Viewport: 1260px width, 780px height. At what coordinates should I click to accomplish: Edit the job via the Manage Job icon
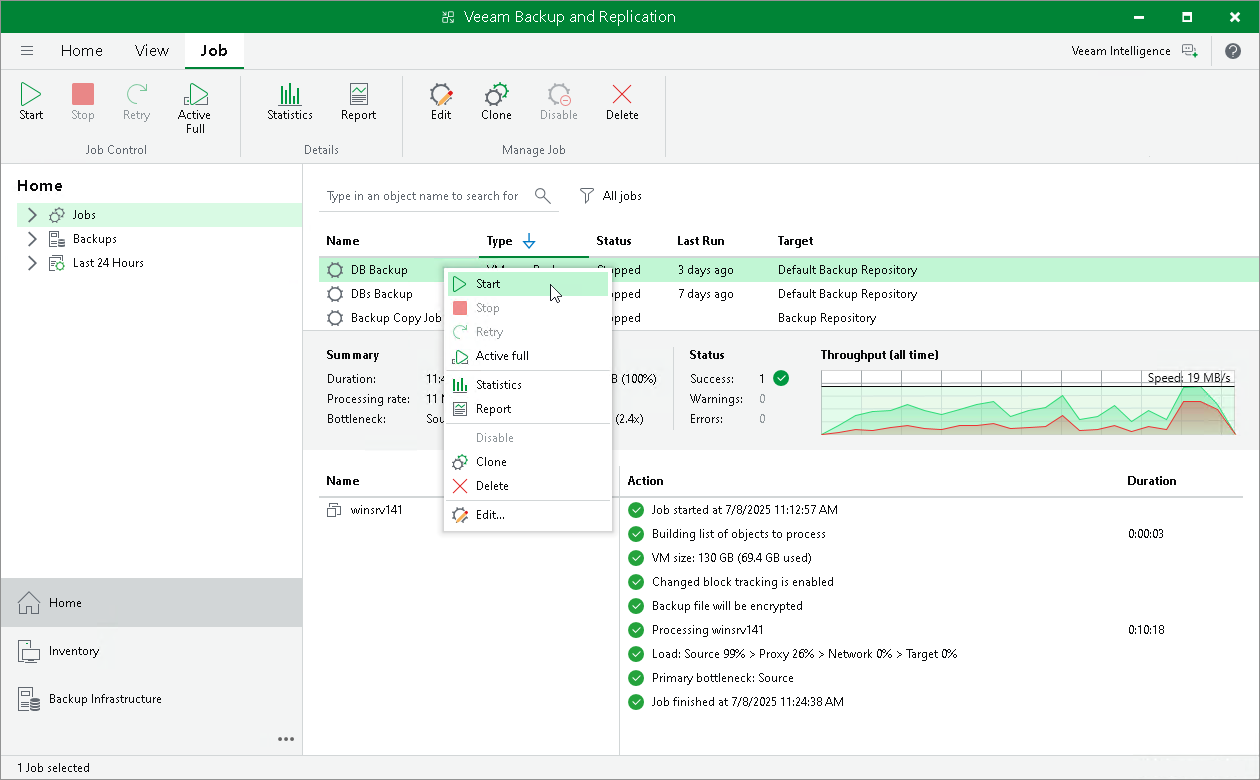441,100
